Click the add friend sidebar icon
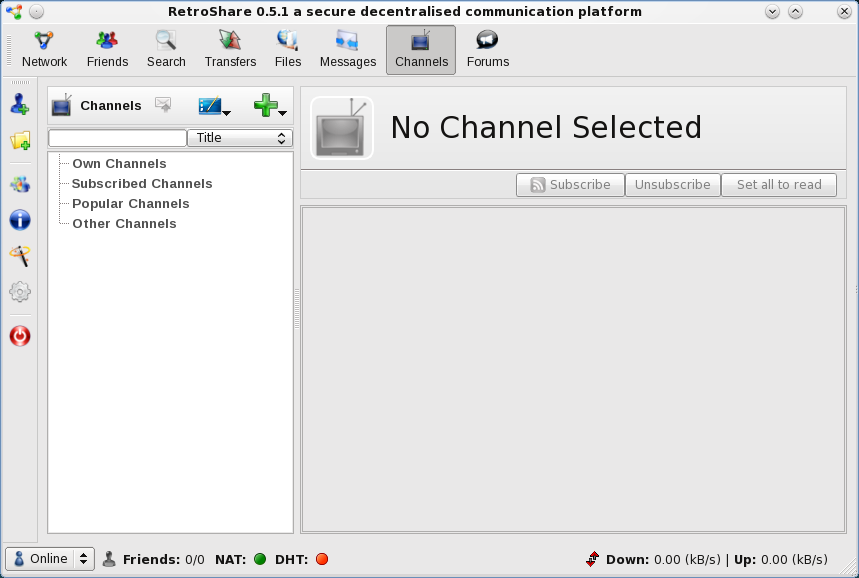This screenshot has width=859, height=578. tap(20, 104)
